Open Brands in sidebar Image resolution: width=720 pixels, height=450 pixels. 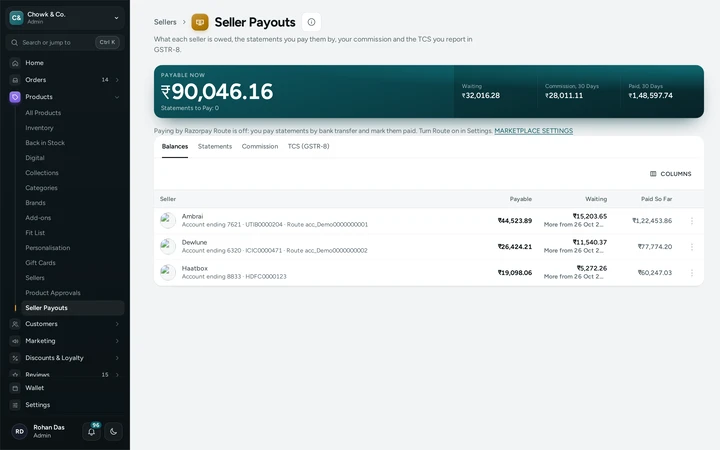35,203
